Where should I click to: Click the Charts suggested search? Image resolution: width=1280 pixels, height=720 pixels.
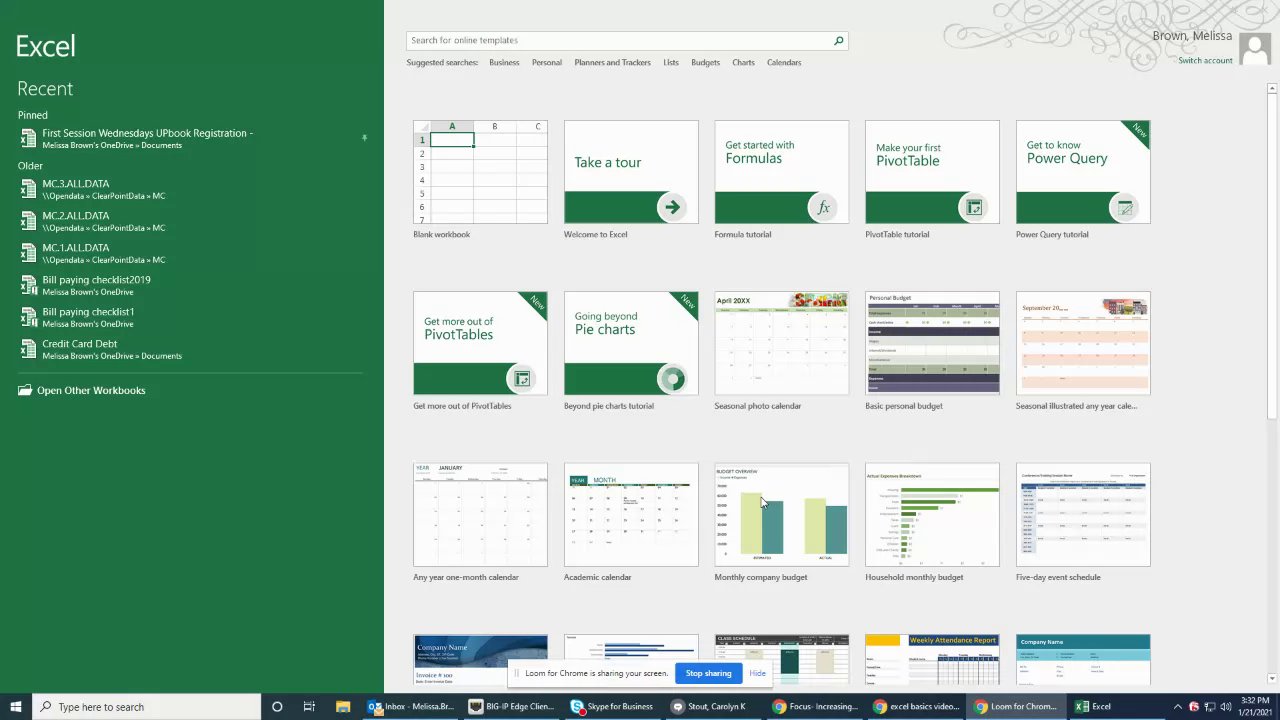[743, 62]
